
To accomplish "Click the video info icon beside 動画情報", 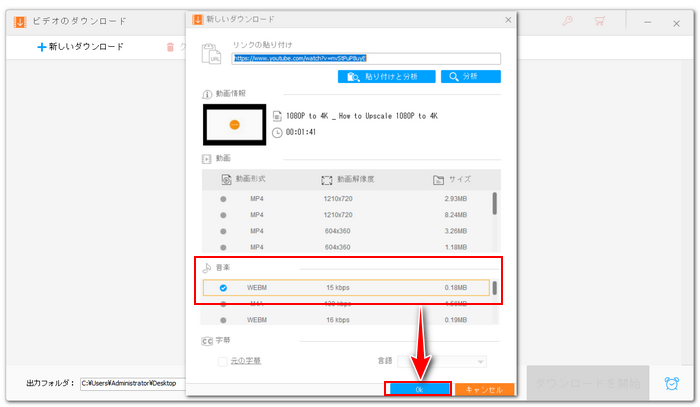I will [x=207, y=93].
